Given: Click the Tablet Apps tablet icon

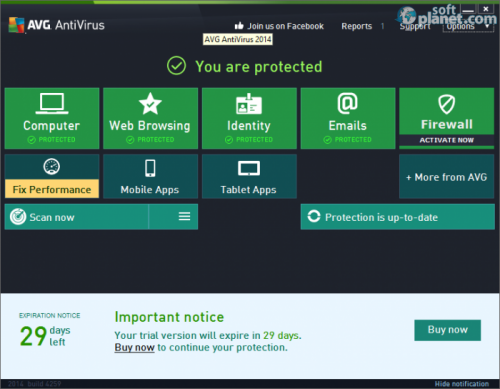Looking at the screenshot, I should pos(249,168).
